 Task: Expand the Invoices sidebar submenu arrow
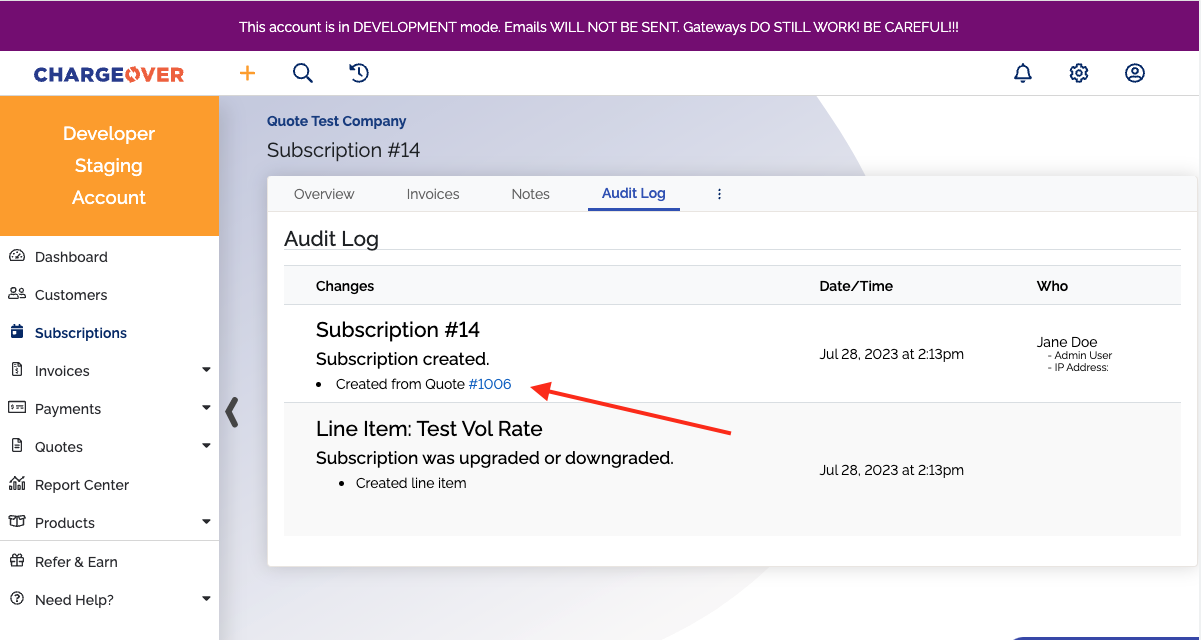pos(206,370)
